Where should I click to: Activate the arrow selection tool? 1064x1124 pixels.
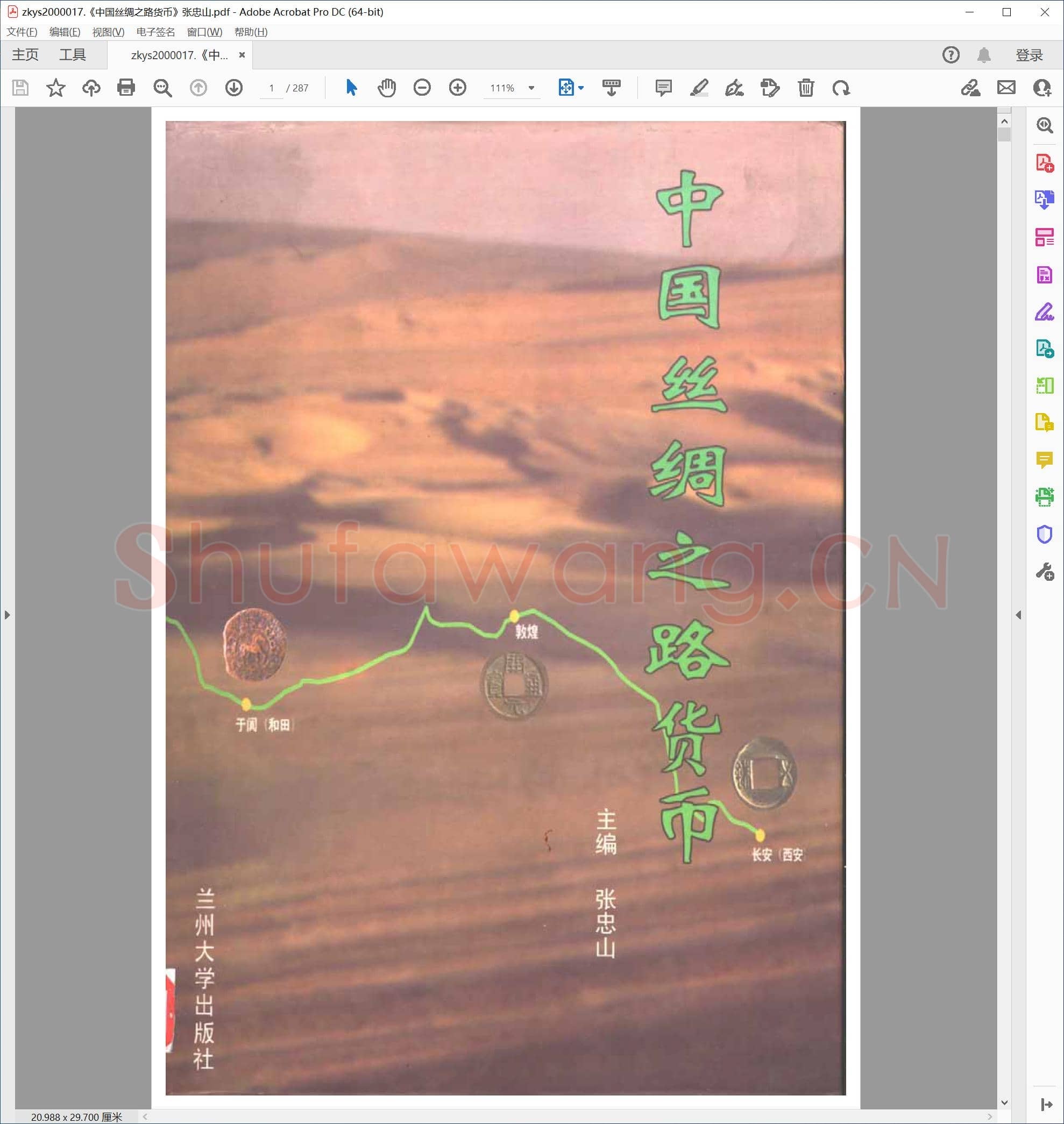click(x=351, y=88)
